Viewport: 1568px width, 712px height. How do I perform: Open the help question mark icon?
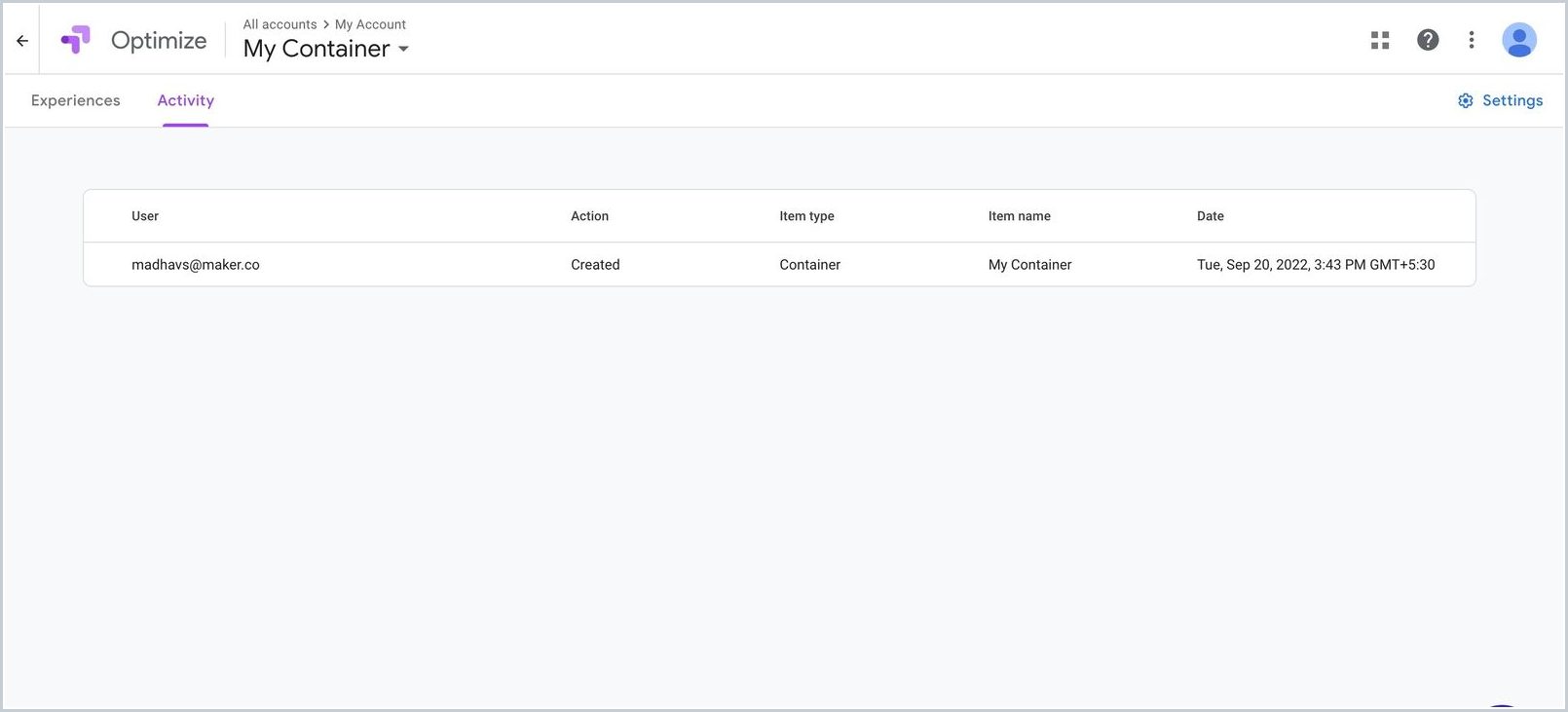coord(1428,40)
